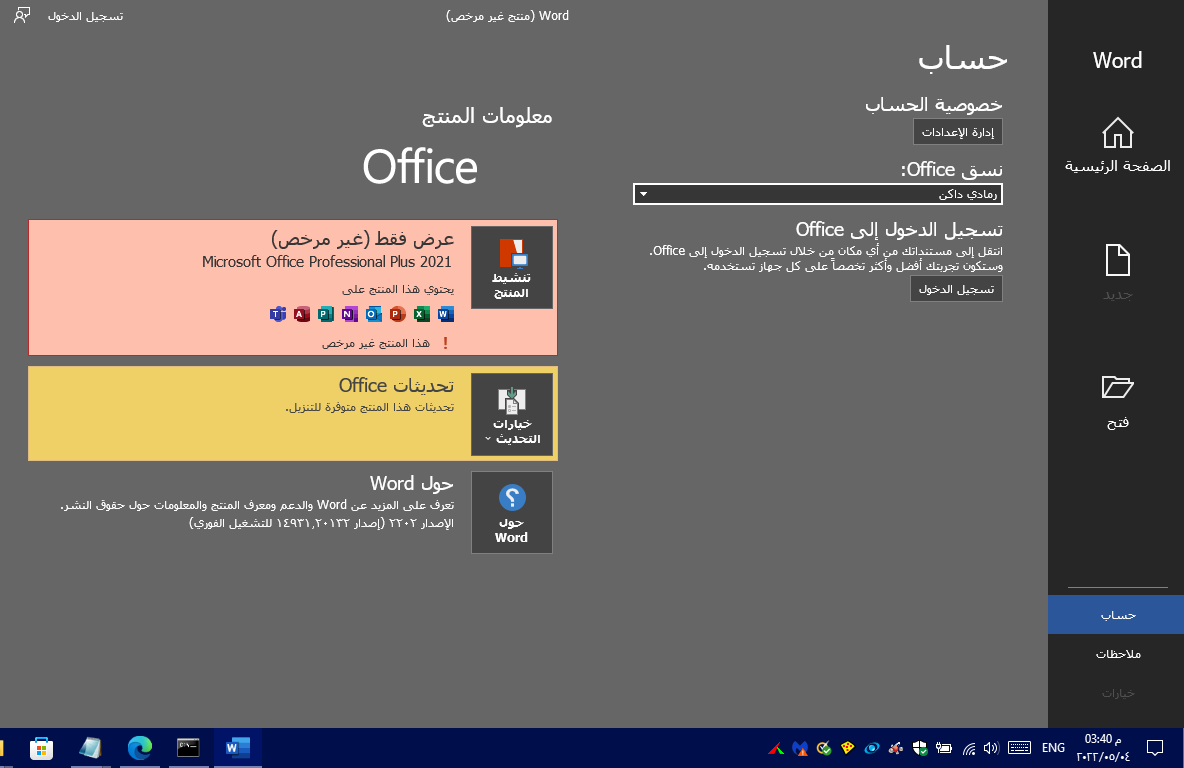Open Microsoft Edge from the taskbar
Viewport: 1184px width, 768px height.
click(140, 748)
